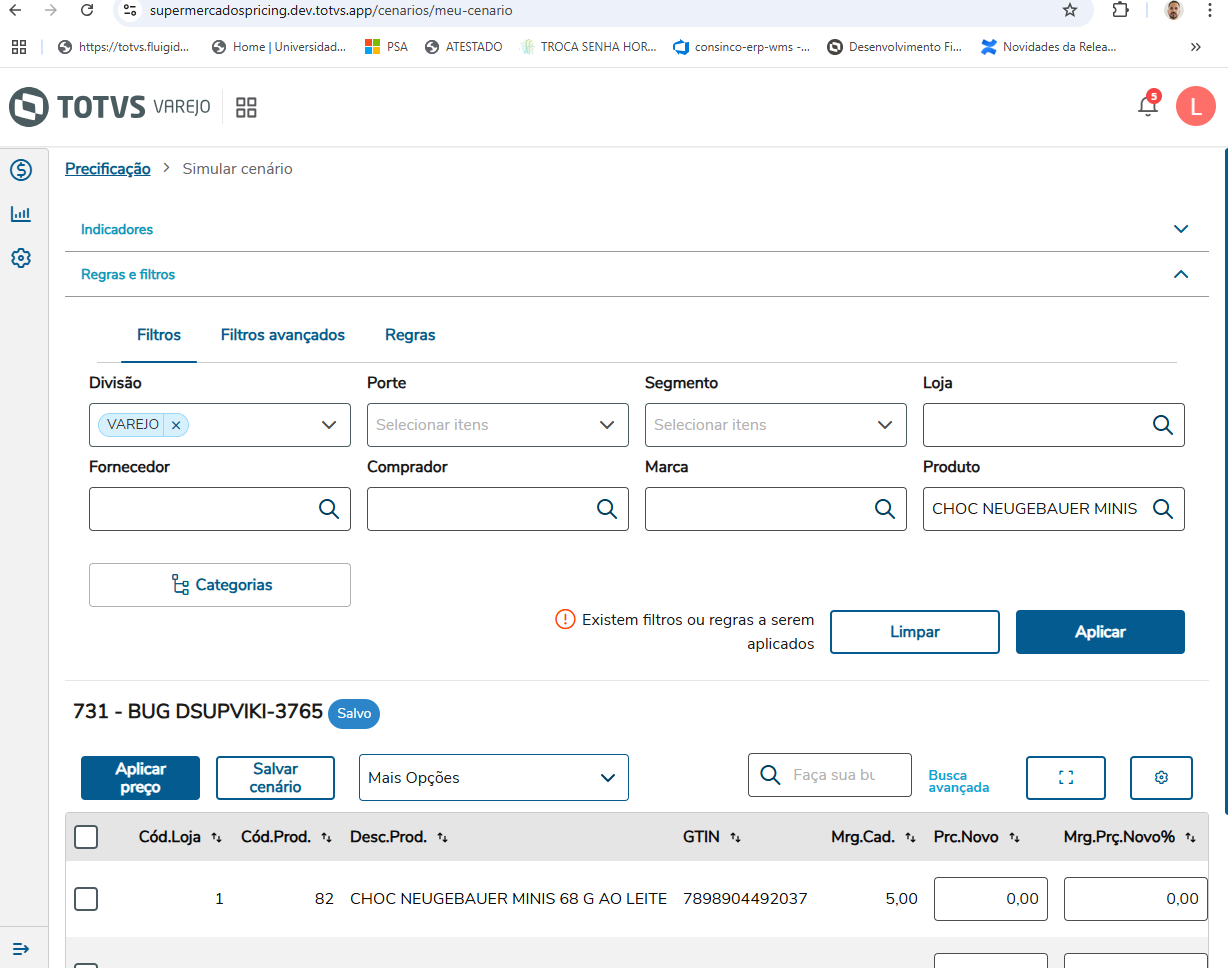1228x968 pixels.
Task: Reload the browser page
Action: pos(87,10)
